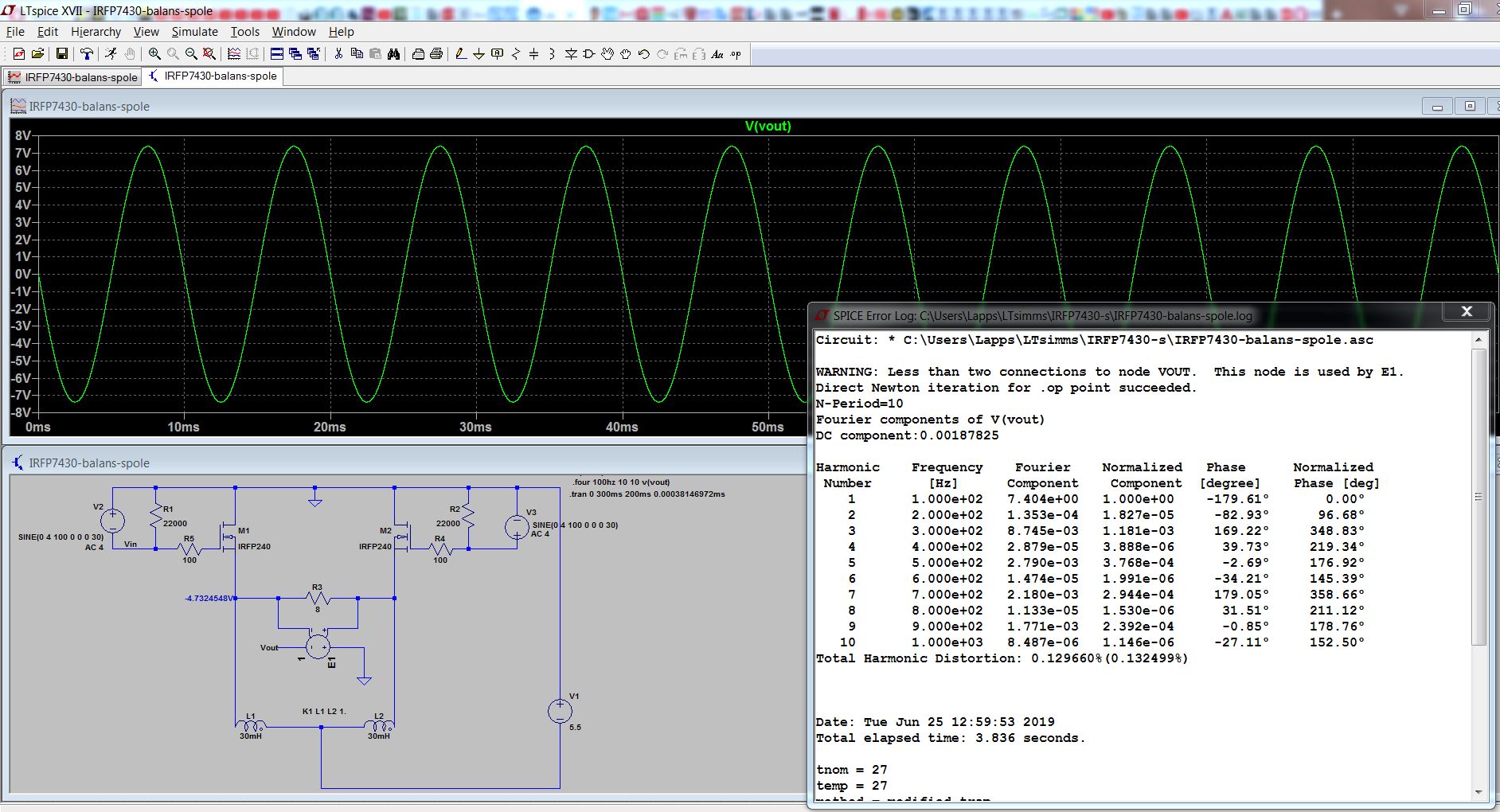This screenshot has height=812, width=1500.
Task: Click the Total Harmonic Distortion line
Action: click(x=1002, y=658)
